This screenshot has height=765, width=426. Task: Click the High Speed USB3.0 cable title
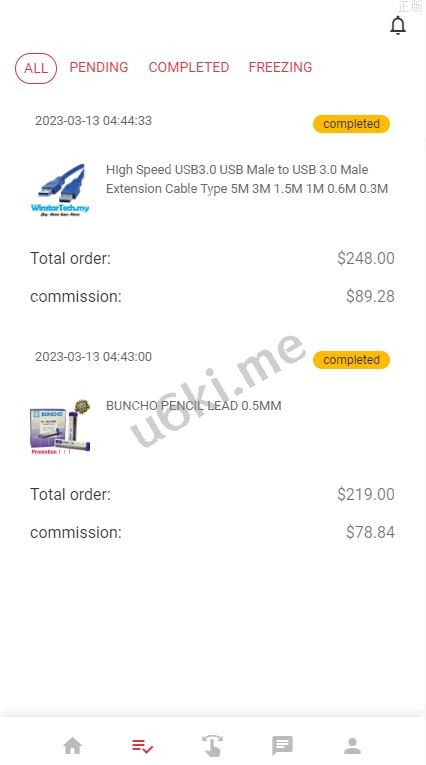247,179
